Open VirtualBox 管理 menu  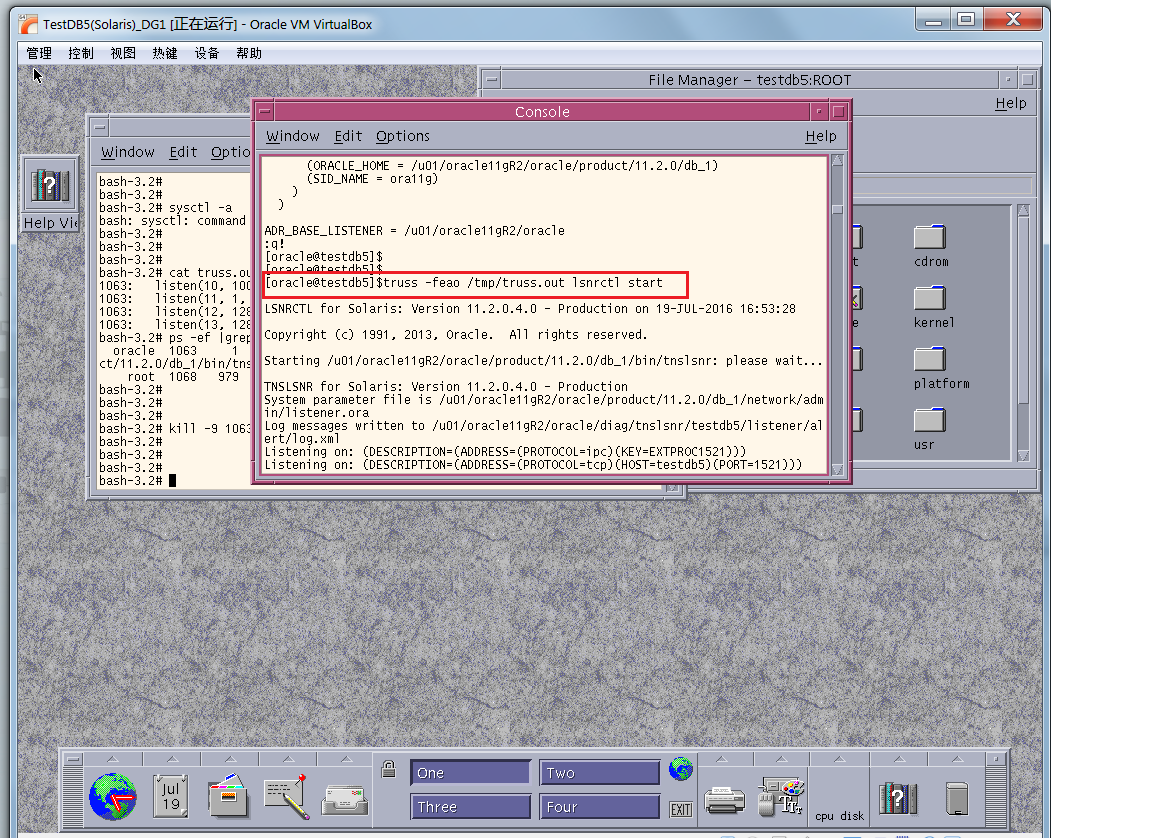39,53
